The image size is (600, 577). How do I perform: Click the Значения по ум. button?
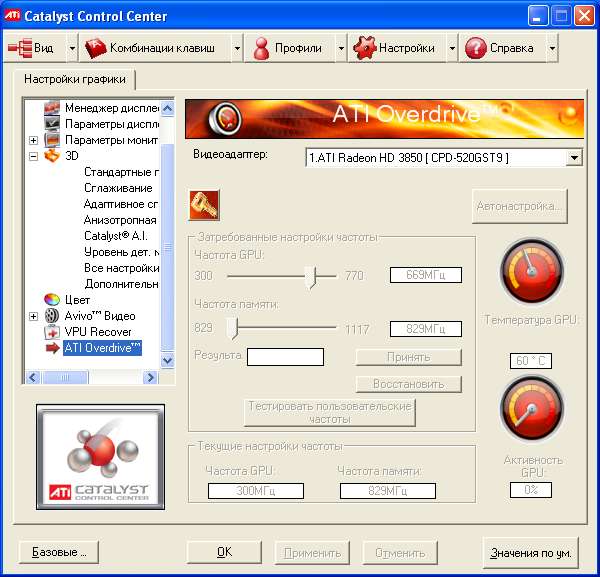pyautogui.click(x=530, y=553)
